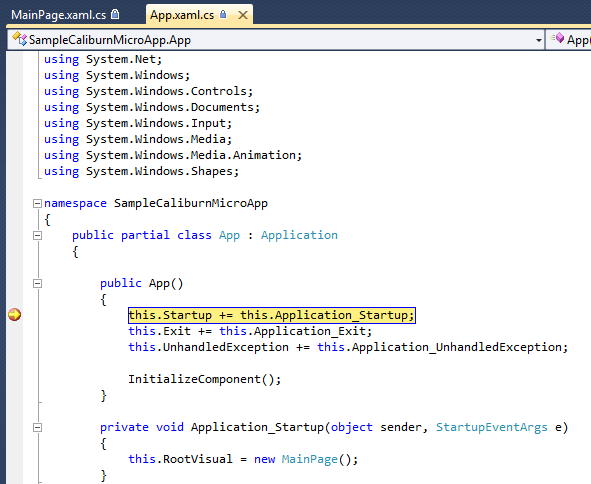Collapse the public partial class App block
591x484 pixels.
click(x=37, y=236)
